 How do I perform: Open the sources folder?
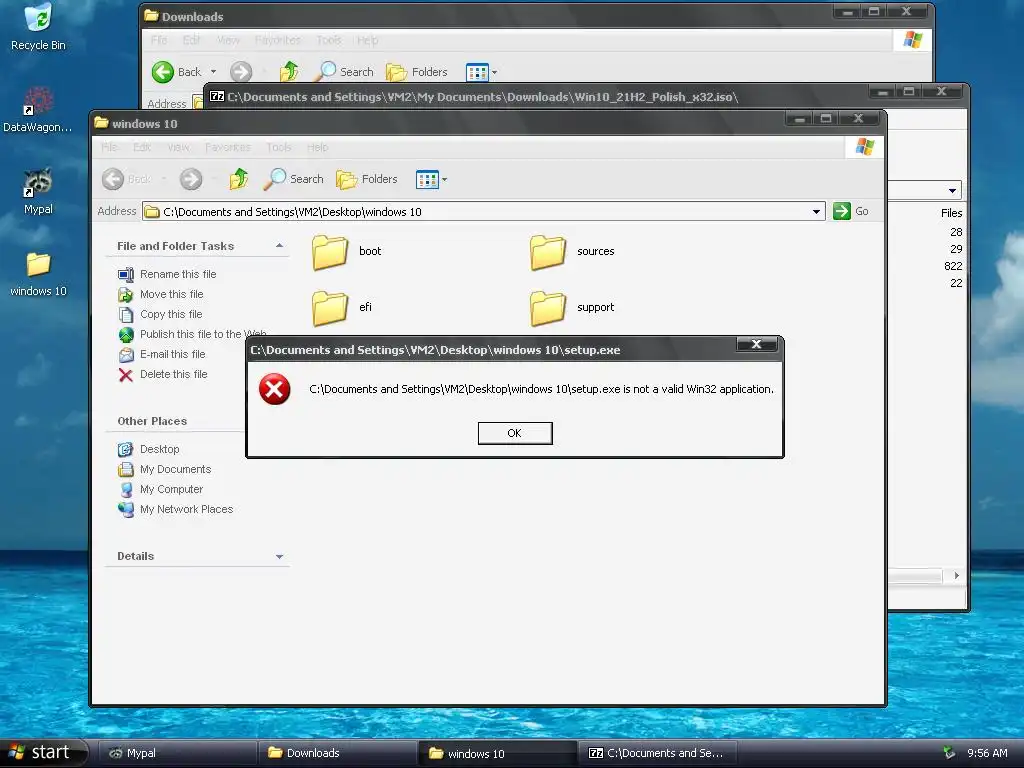[x=572, y=252]
